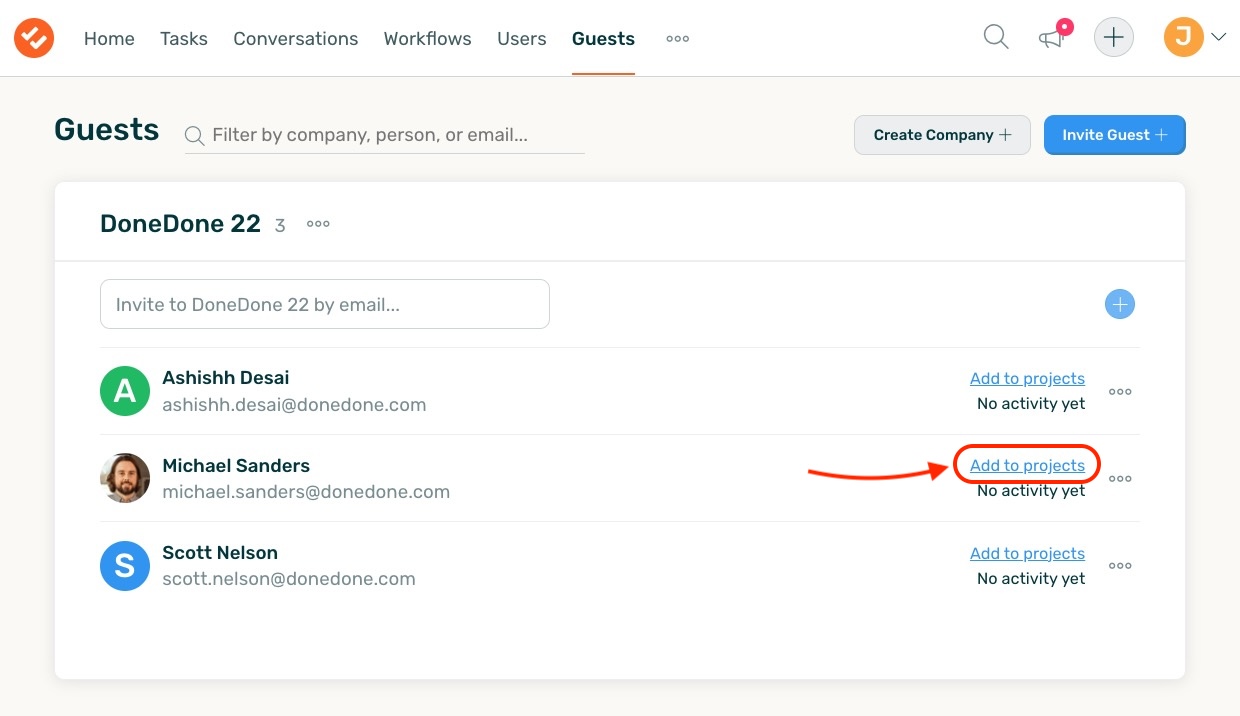1240x716 pixels.
Task: Open the announcements megaphone icon
Action: click(1051, 38)
